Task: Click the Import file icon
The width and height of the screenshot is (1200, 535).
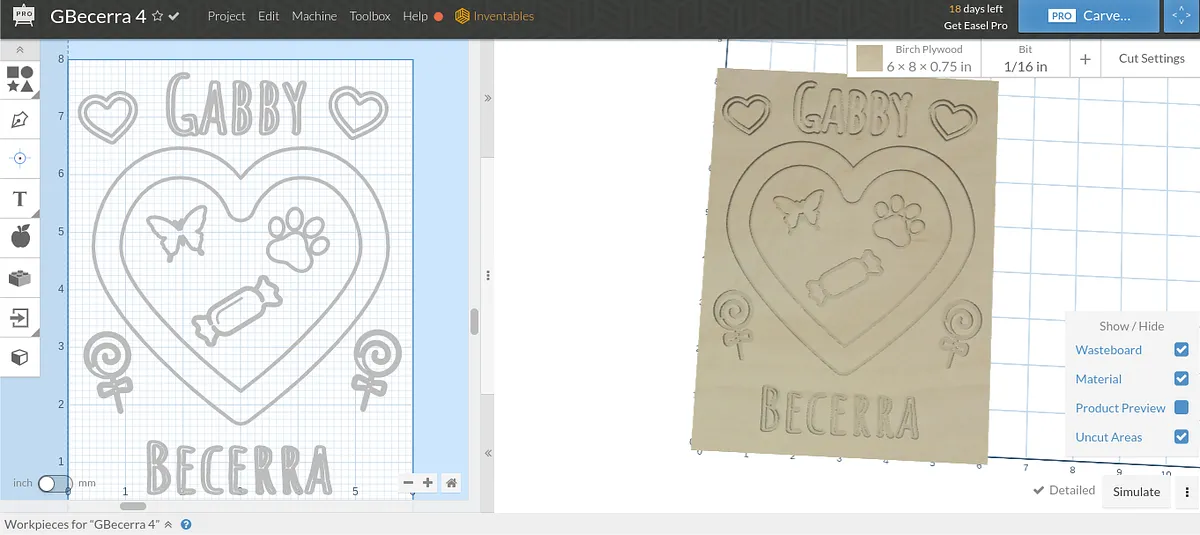Action: coord(19,318)
